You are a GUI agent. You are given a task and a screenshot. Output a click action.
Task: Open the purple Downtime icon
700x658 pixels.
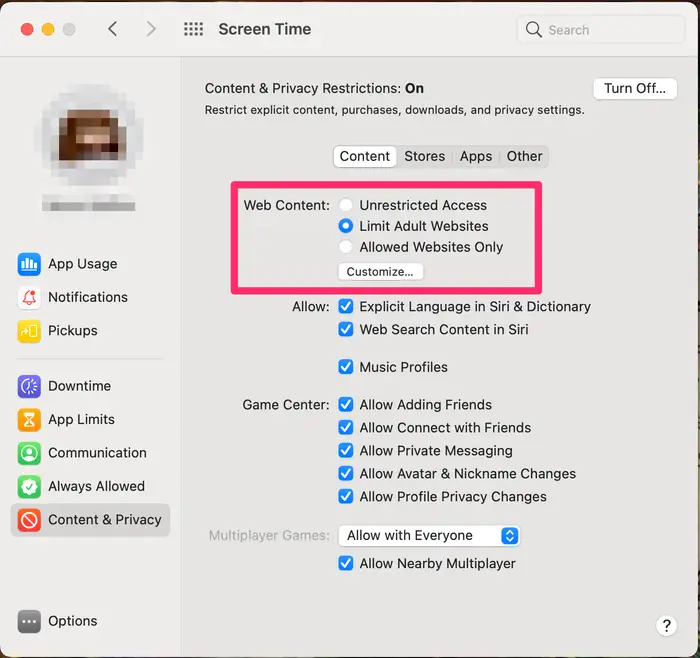[x=29, y=386]
